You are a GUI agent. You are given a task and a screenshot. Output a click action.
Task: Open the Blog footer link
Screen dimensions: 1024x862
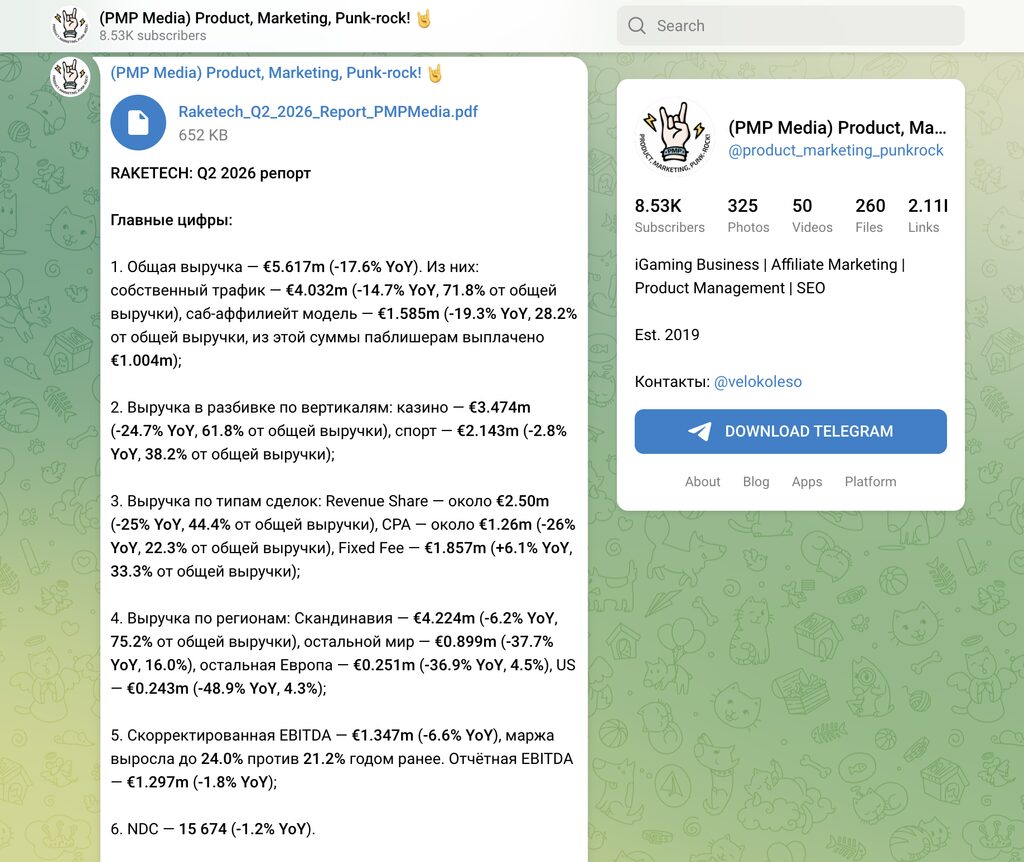point(756,481)
